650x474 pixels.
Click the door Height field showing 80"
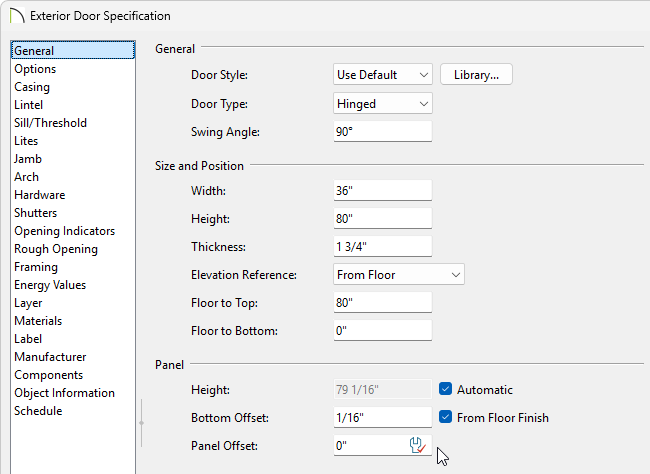click(x=383, y=218)
